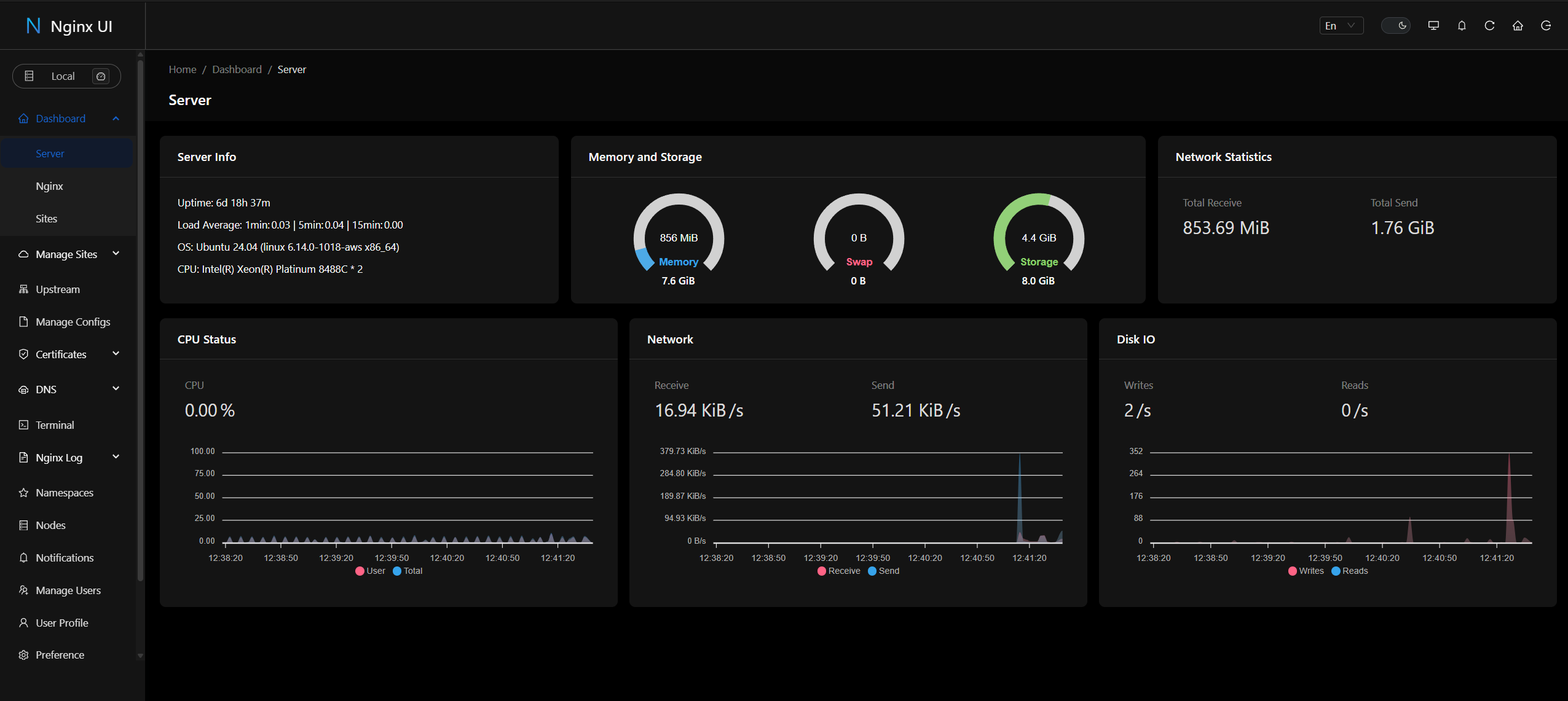Click the Terminal icon in sidebar

pyautogui.click(x=23, y=425)
